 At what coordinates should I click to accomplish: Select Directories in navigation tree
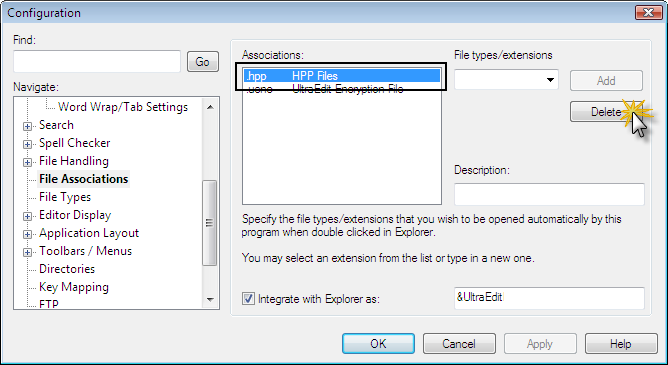pyautogui.click(x=67, y=269)
